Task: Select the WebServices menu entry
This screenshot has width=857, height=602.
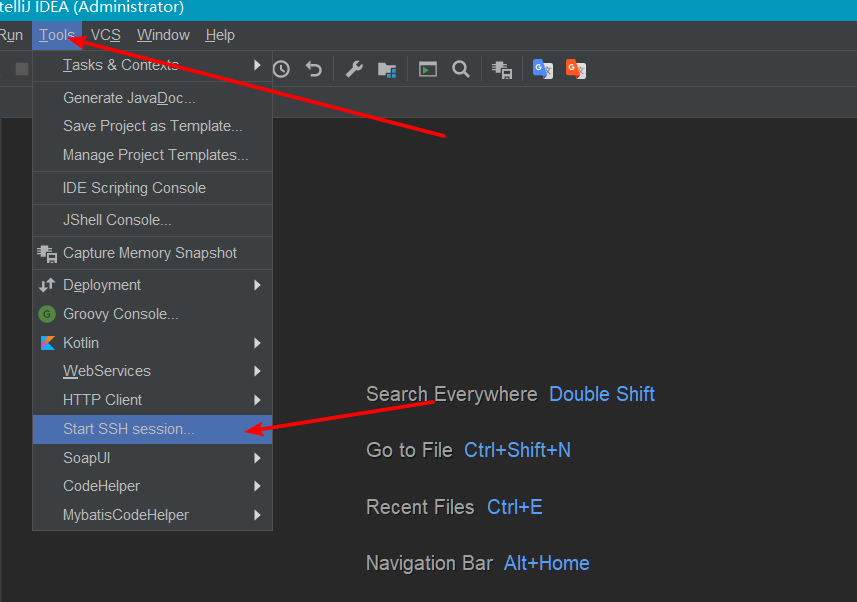Action: 152,371
